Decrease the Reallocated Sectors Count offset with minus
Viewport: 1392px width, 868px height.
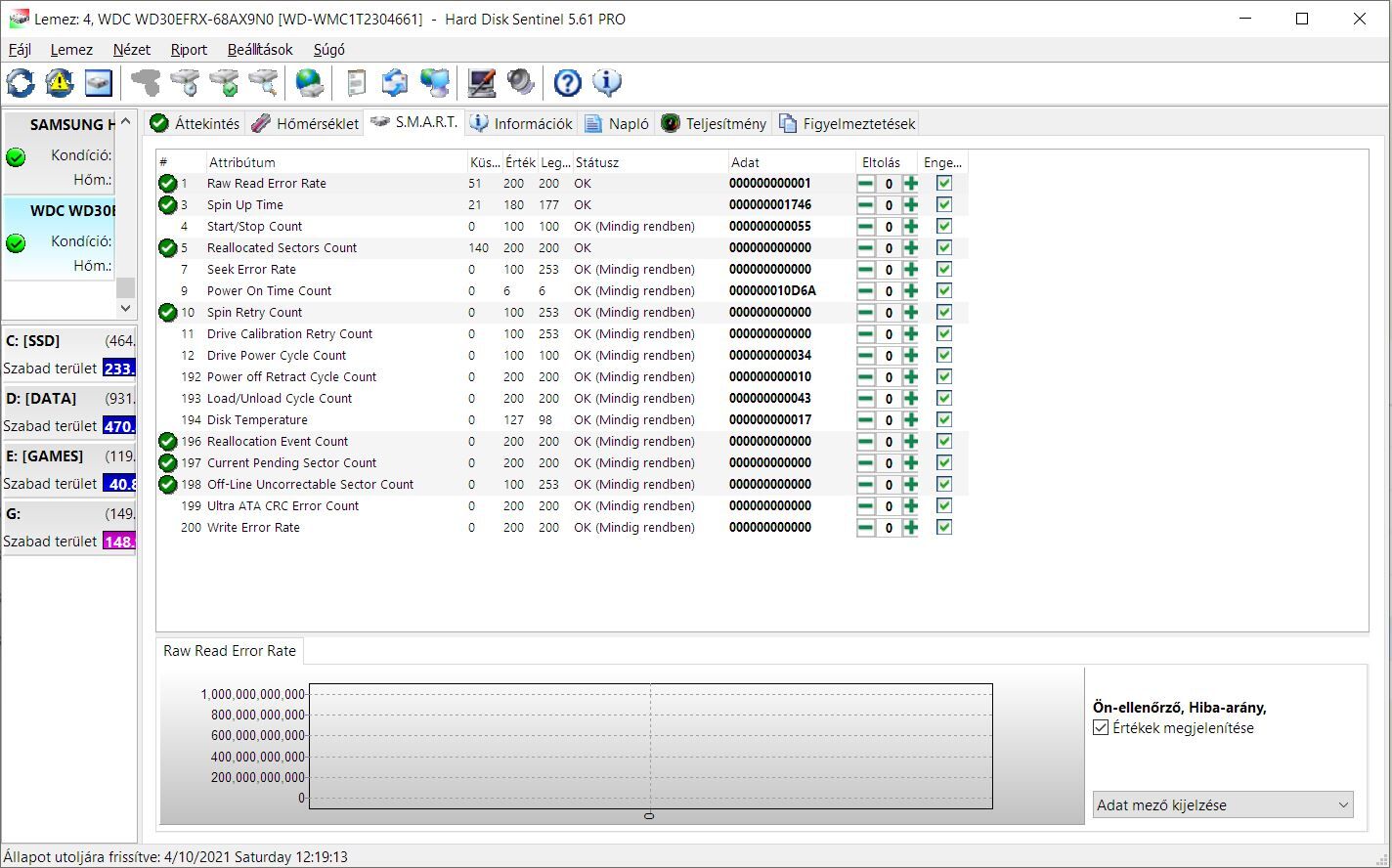tap(866, 248)
